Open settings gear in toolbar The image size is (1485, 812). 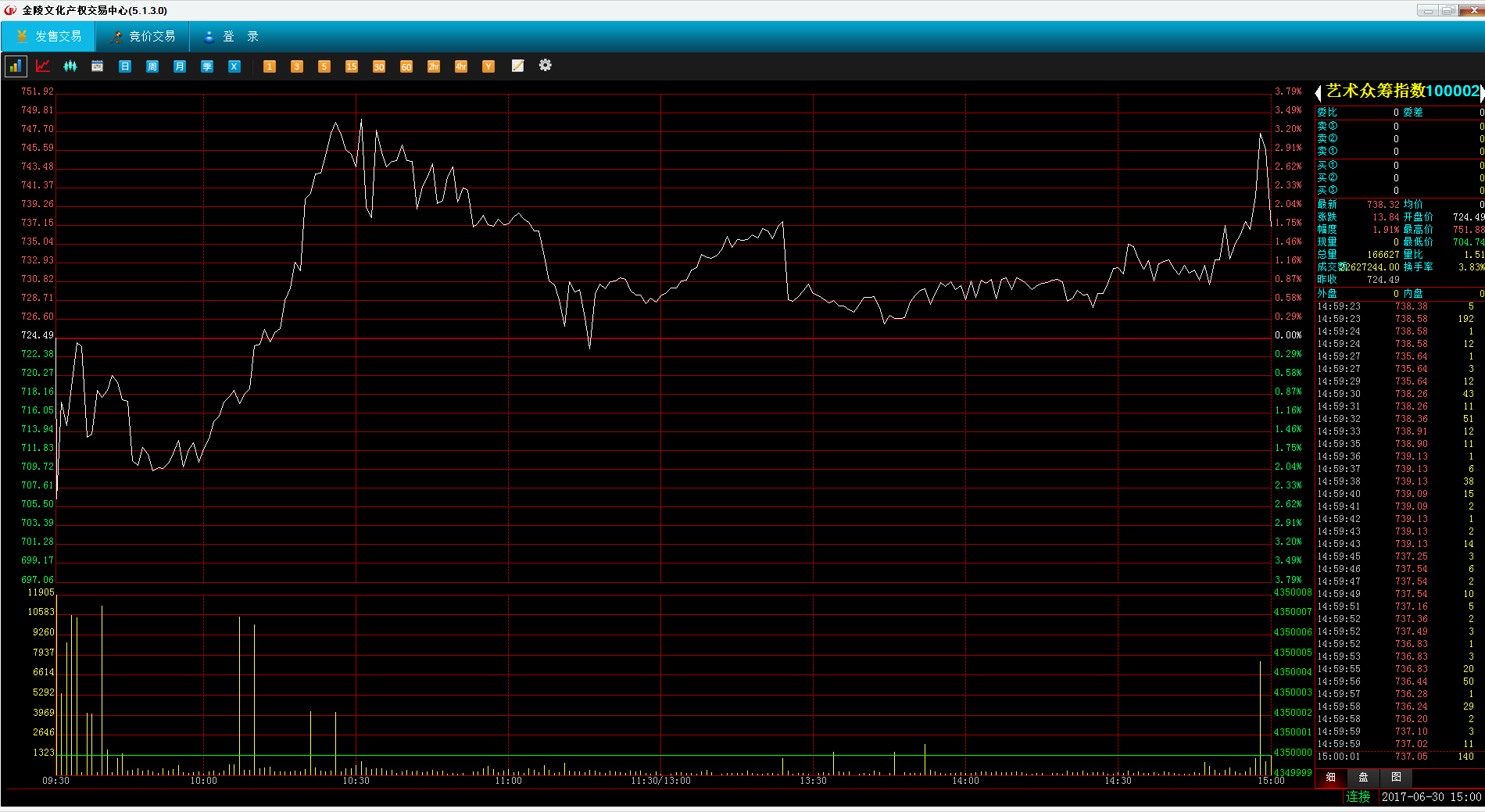546,66
